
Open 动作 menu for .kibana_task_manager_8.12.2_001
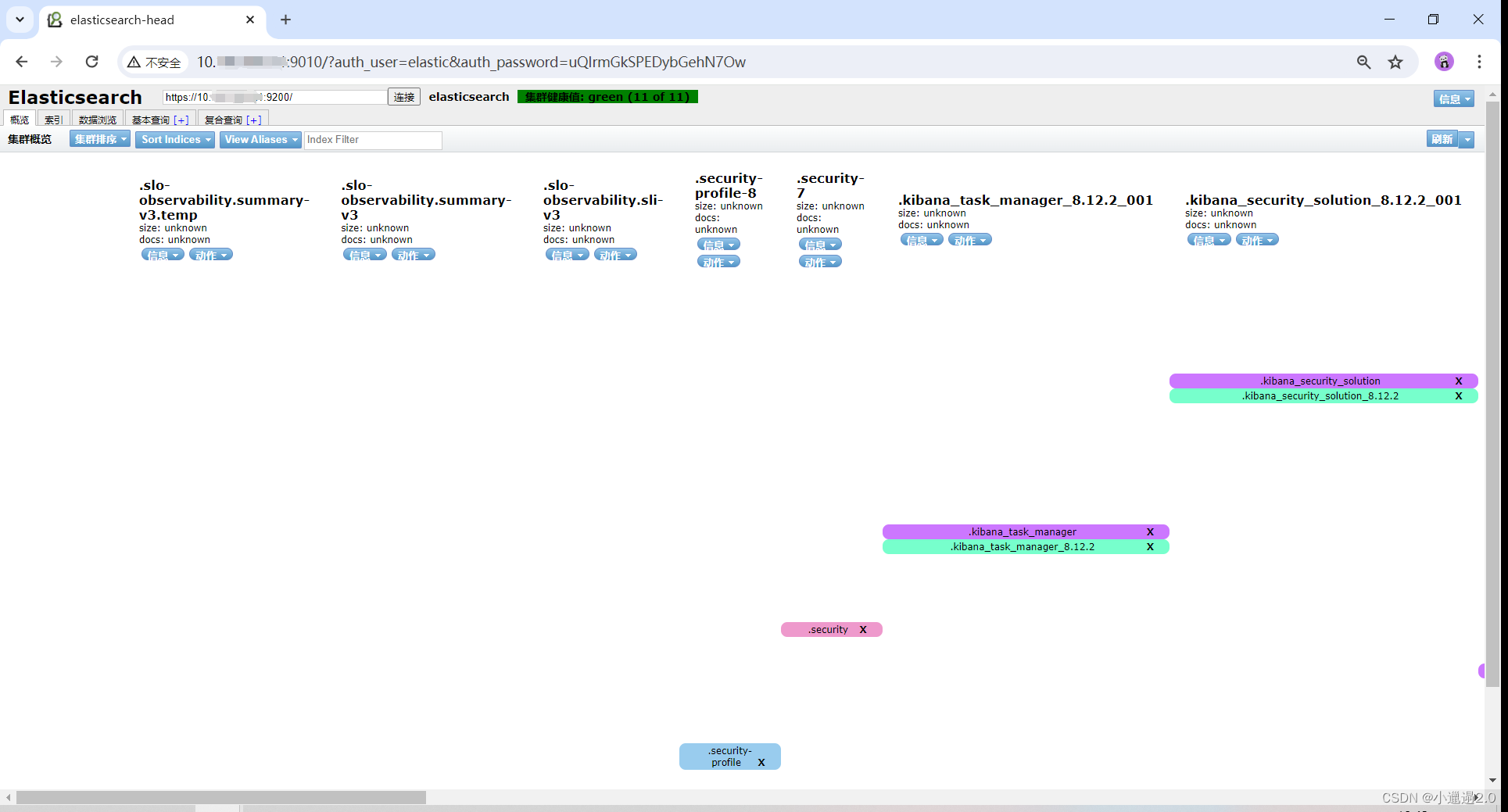pos(970,240)
